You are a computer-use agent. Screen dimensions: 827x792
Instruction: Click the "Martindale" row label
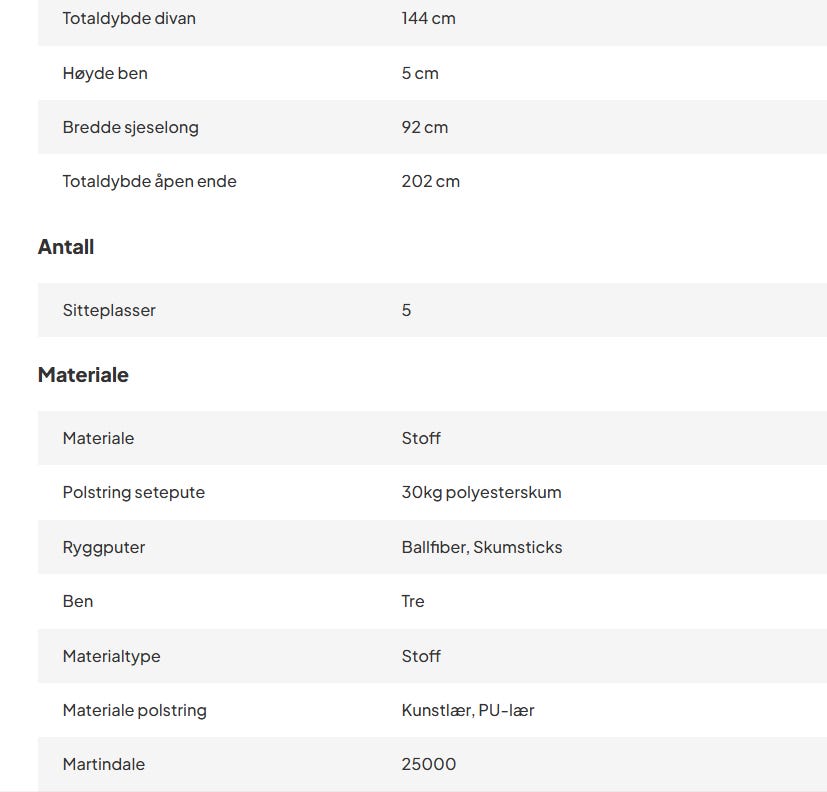(103, 764)
